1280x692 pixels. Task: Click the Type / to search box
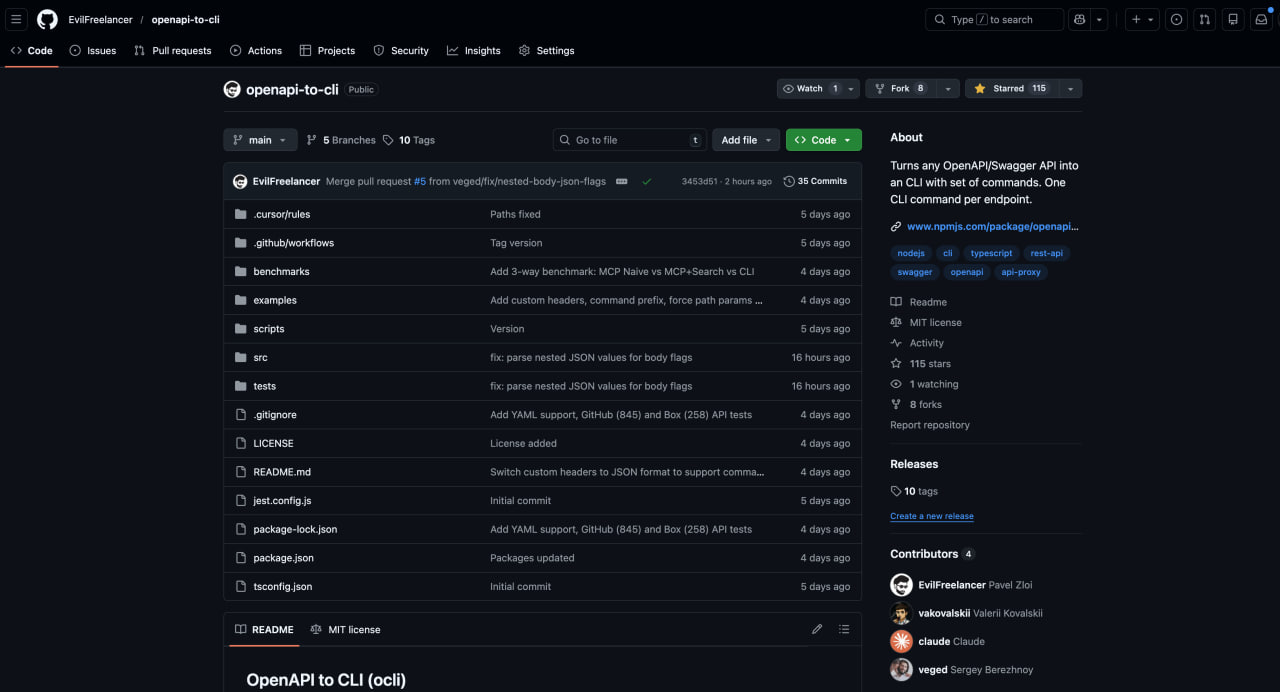(x=994, y=19)
